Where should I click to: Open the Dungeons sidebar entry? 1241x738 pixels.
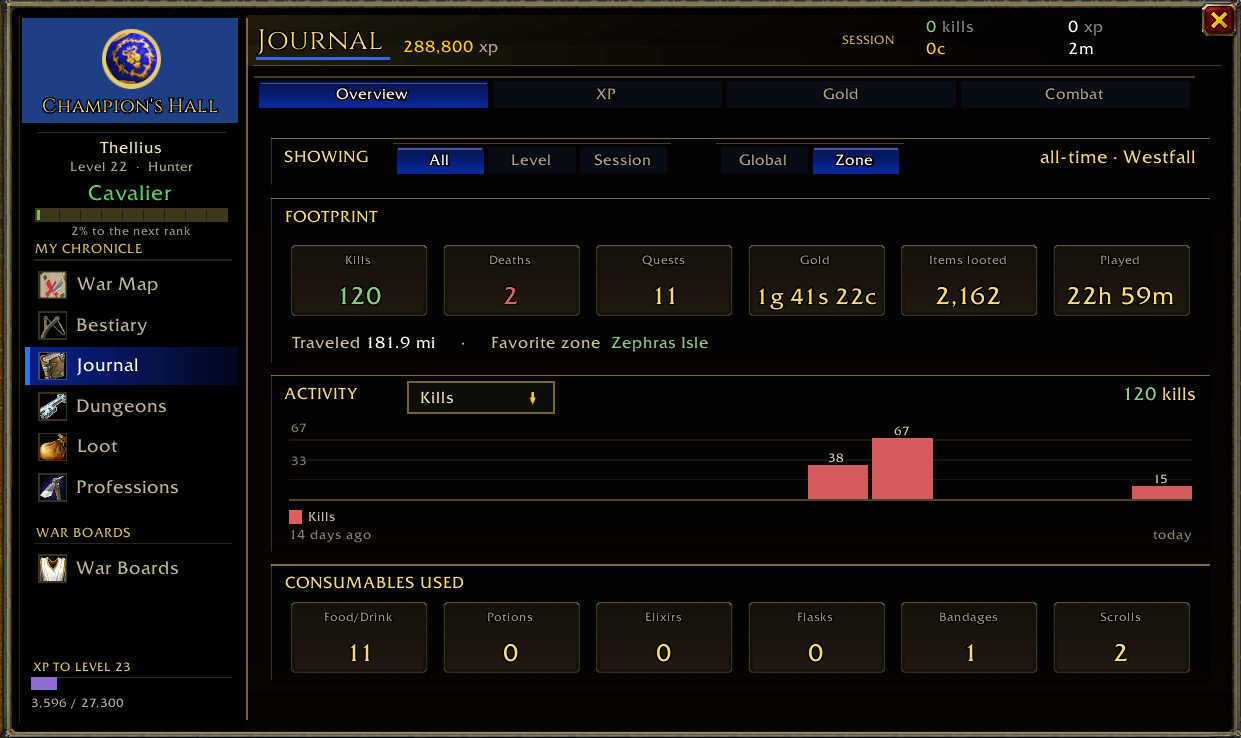(x=132, y=406)
